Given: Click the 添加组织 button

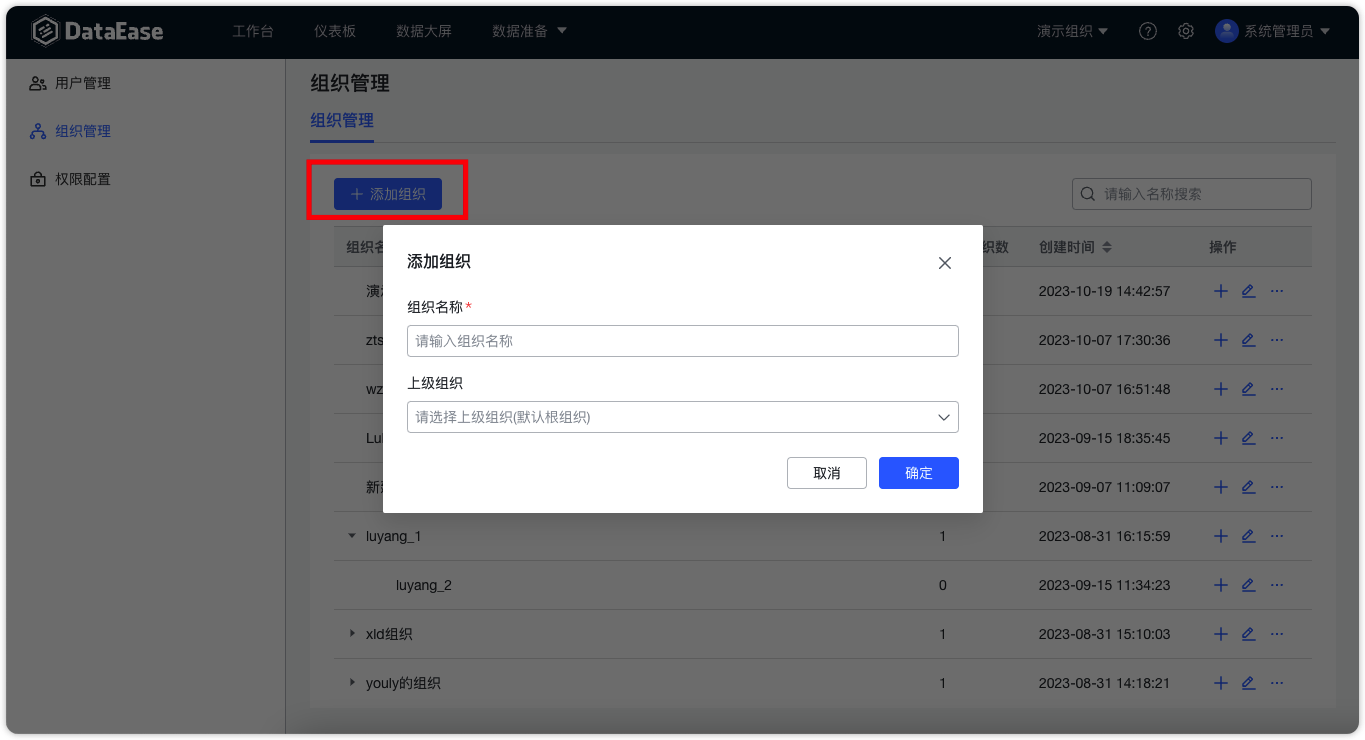Looking at the screenshot, I should coord(388,194).
